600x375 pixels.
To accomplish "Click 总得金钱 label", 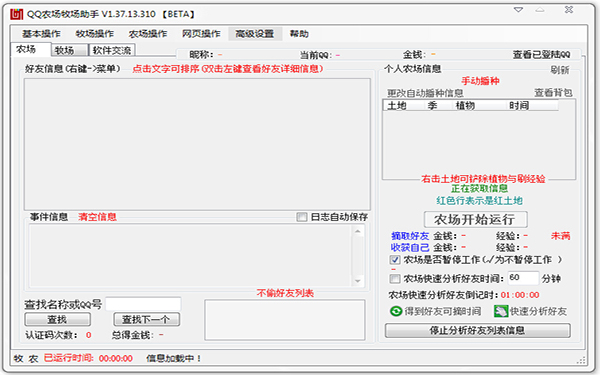I will [132, 335].
